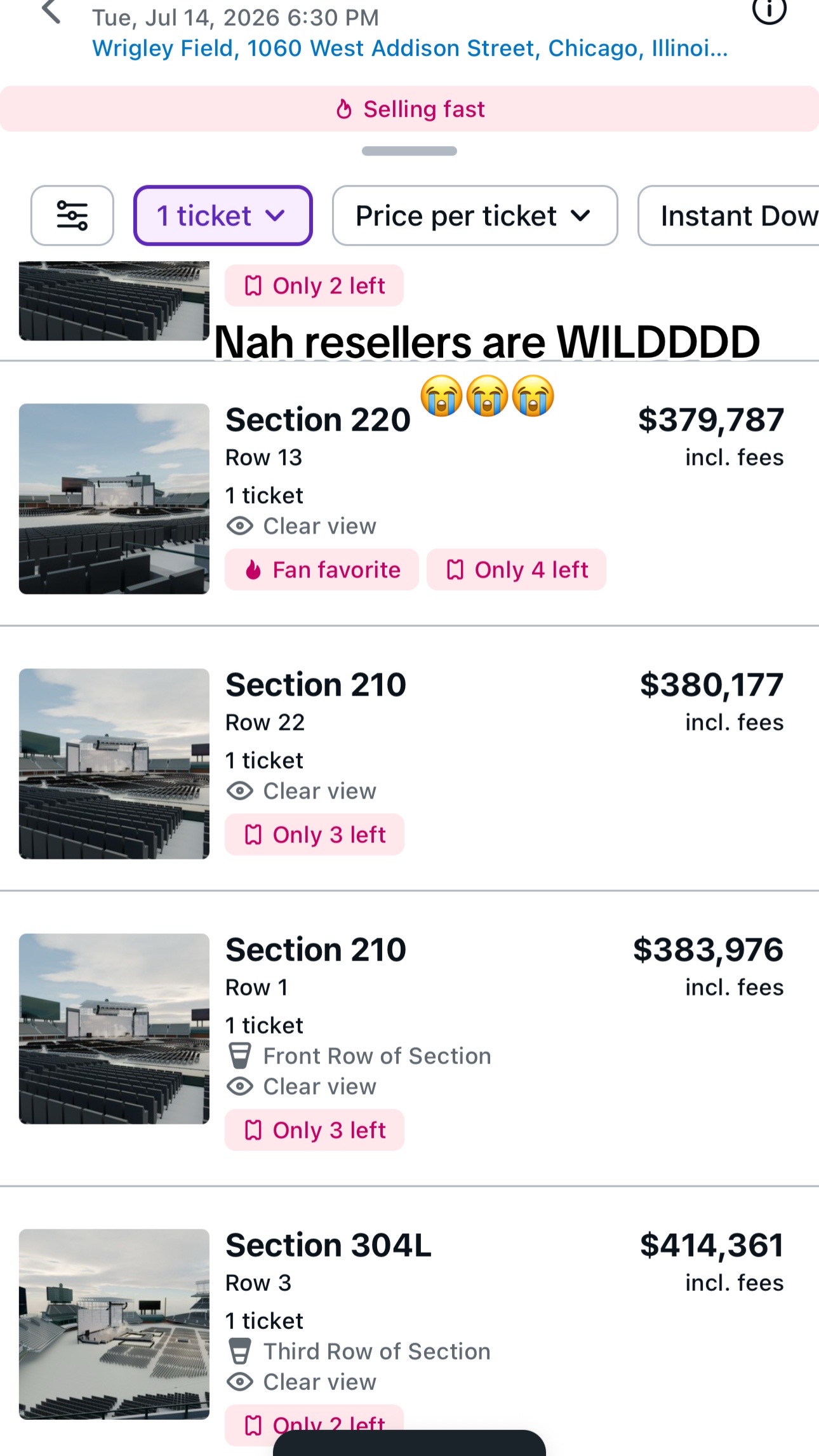Open the Wrigley Field address link
The image size is (819, 1456).
(x=410, y=48)
